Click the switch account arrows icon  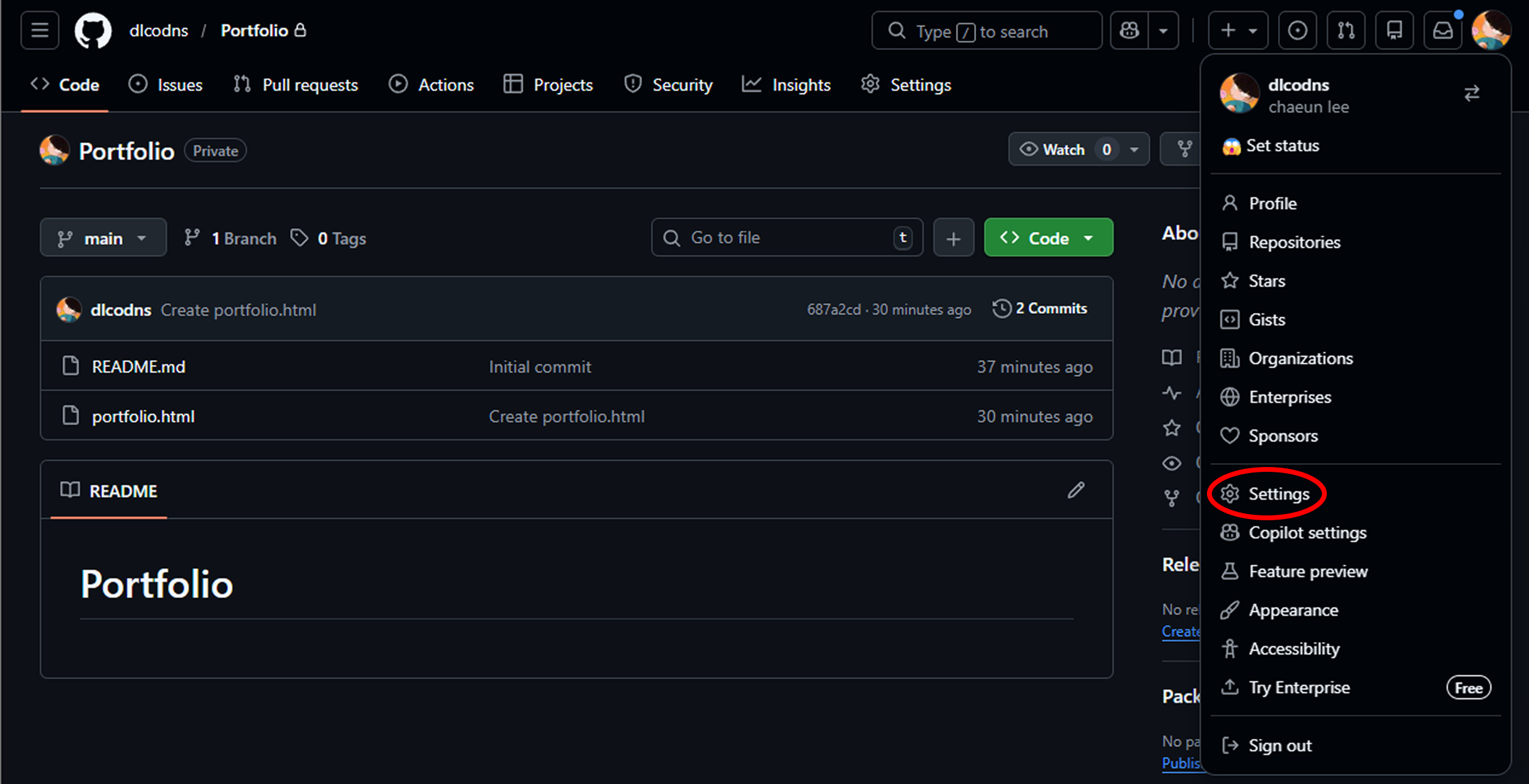coord(1471,94)
